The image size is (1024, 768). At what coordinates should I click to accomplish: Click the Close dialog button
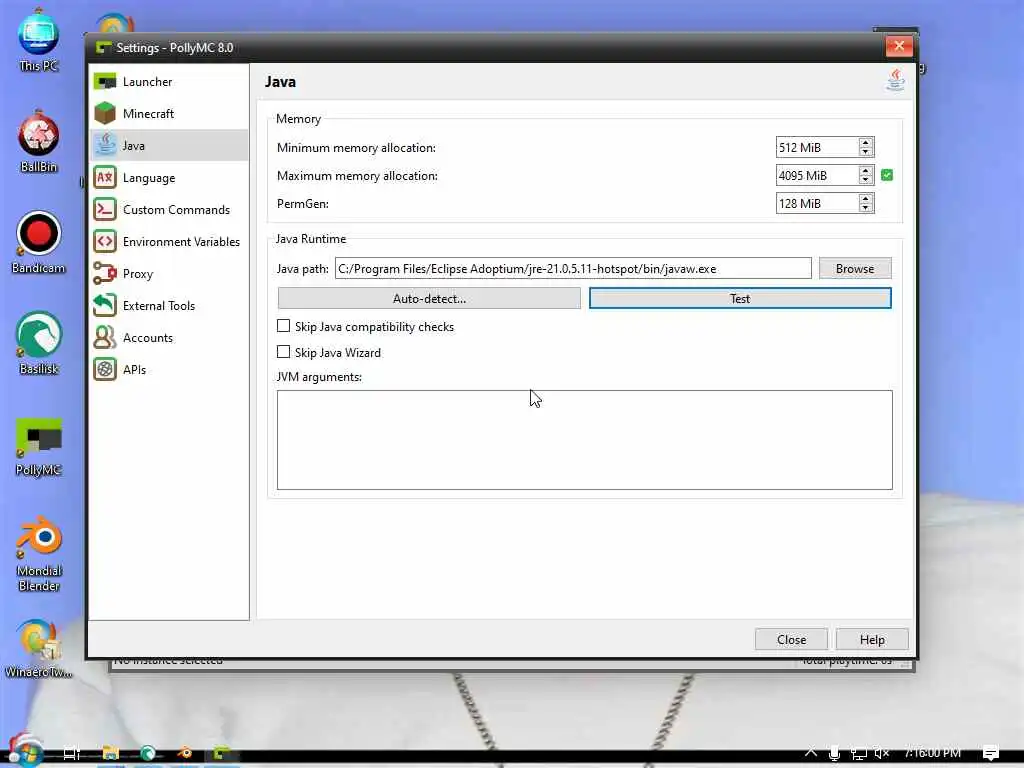(x=791, y=639)
